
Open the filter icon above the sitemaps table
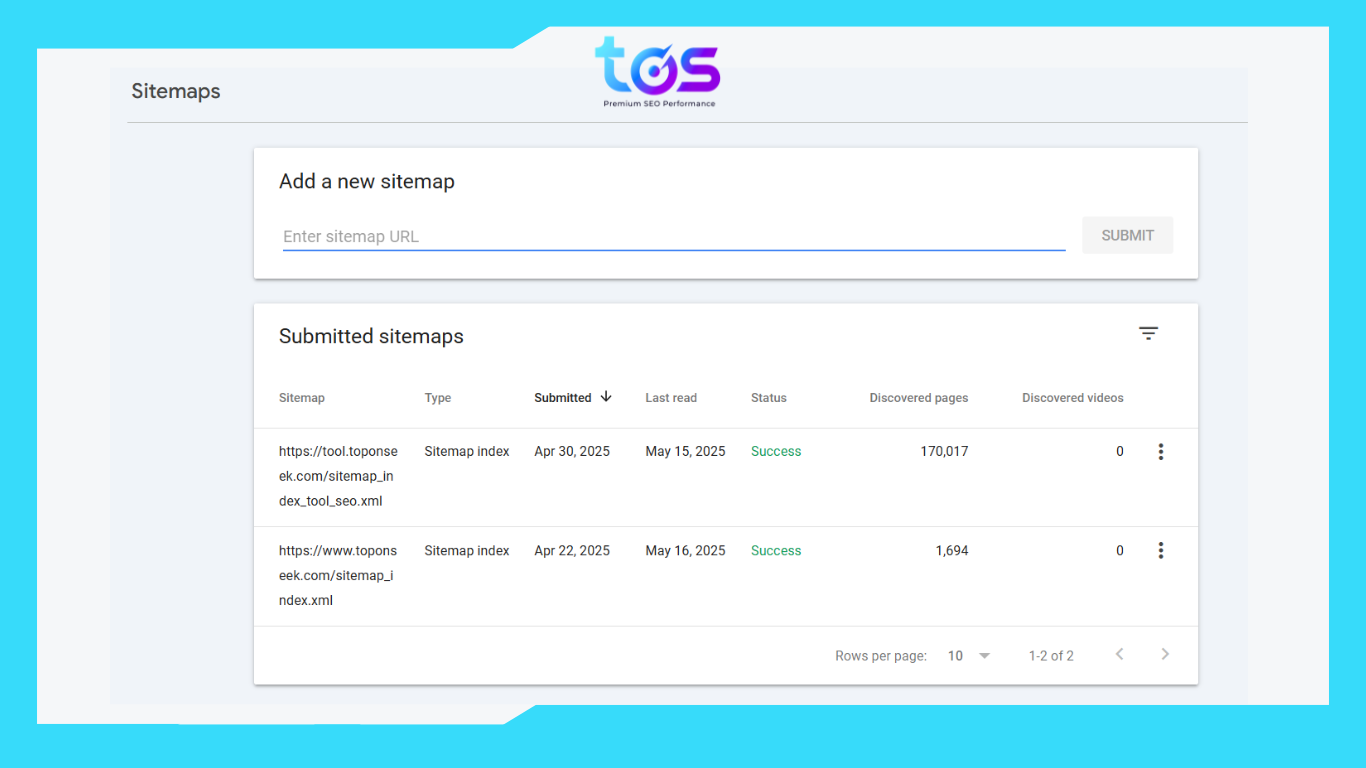point(1148,333)
